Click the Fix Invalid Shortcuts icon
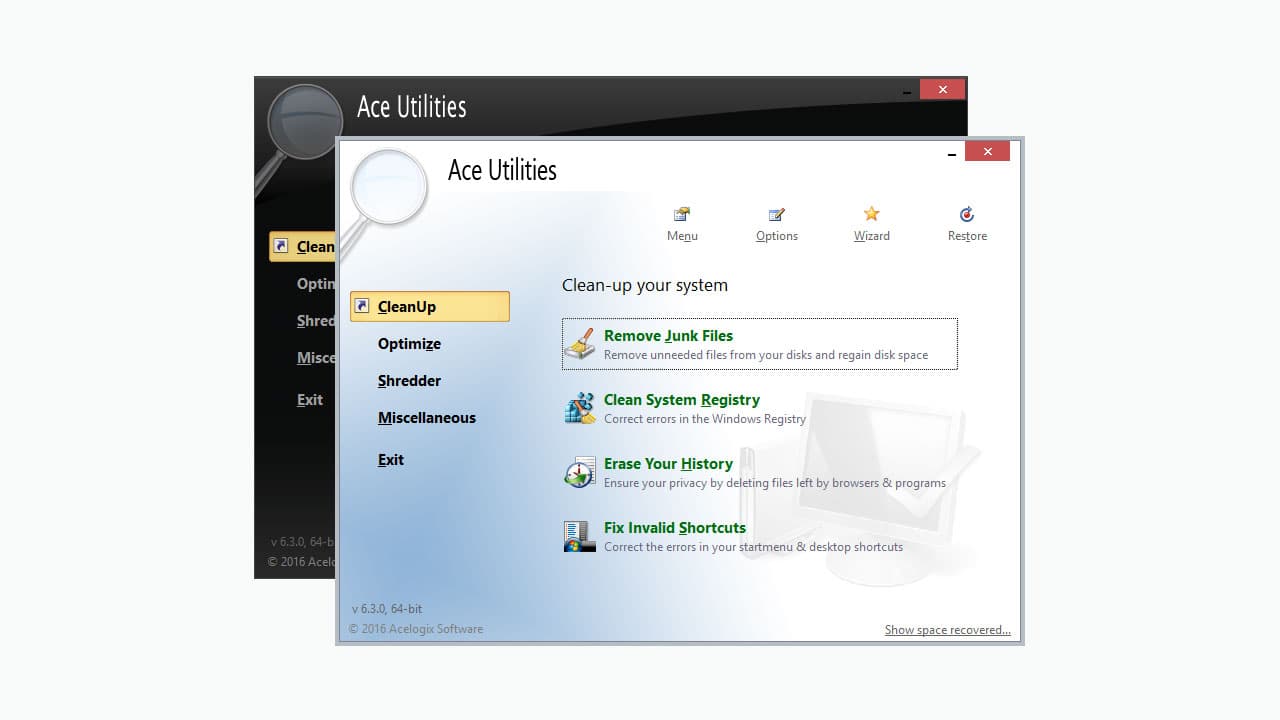 [x=579, y=535]
